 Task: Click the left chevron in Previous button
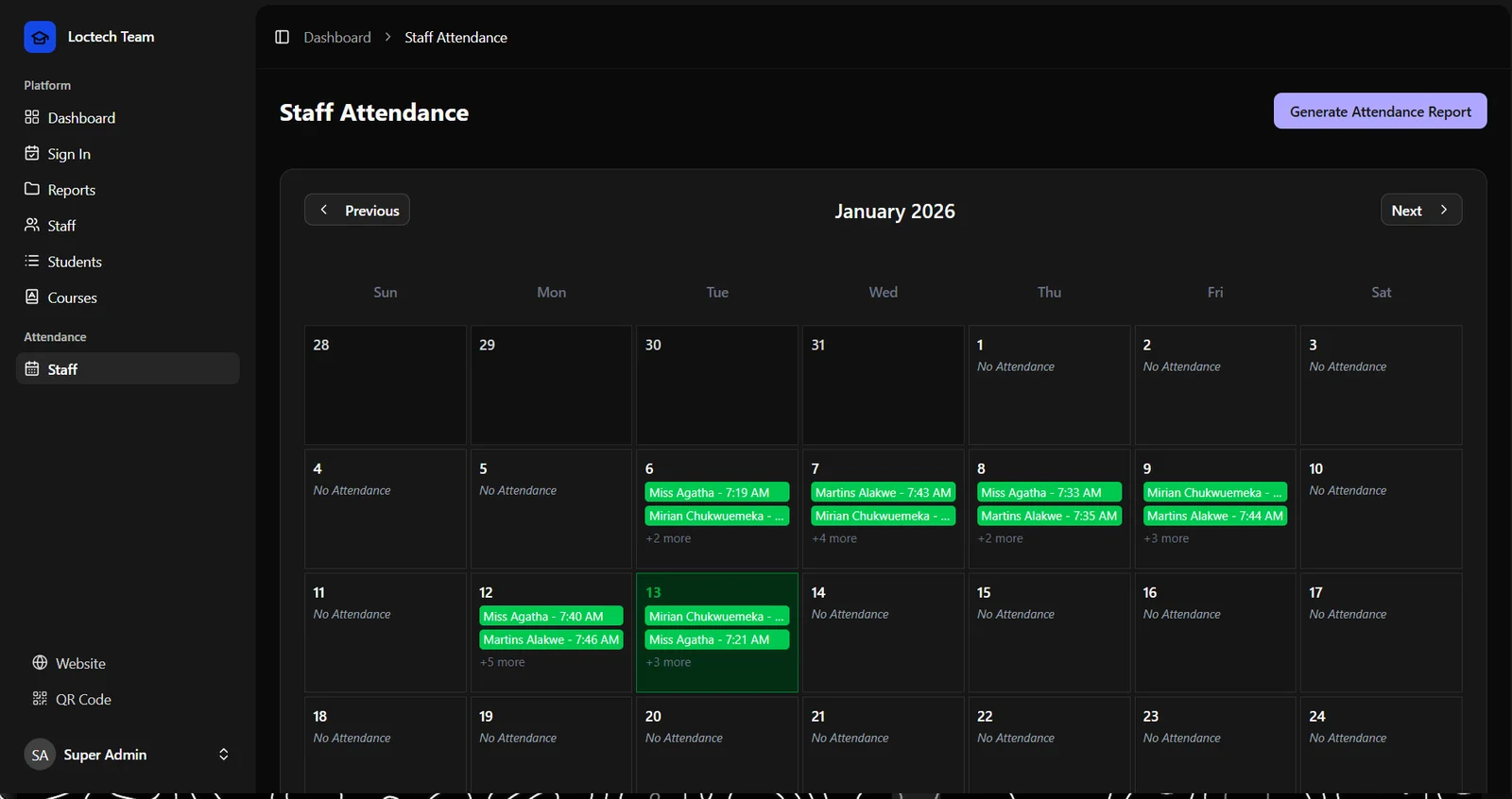coord(324,210)
